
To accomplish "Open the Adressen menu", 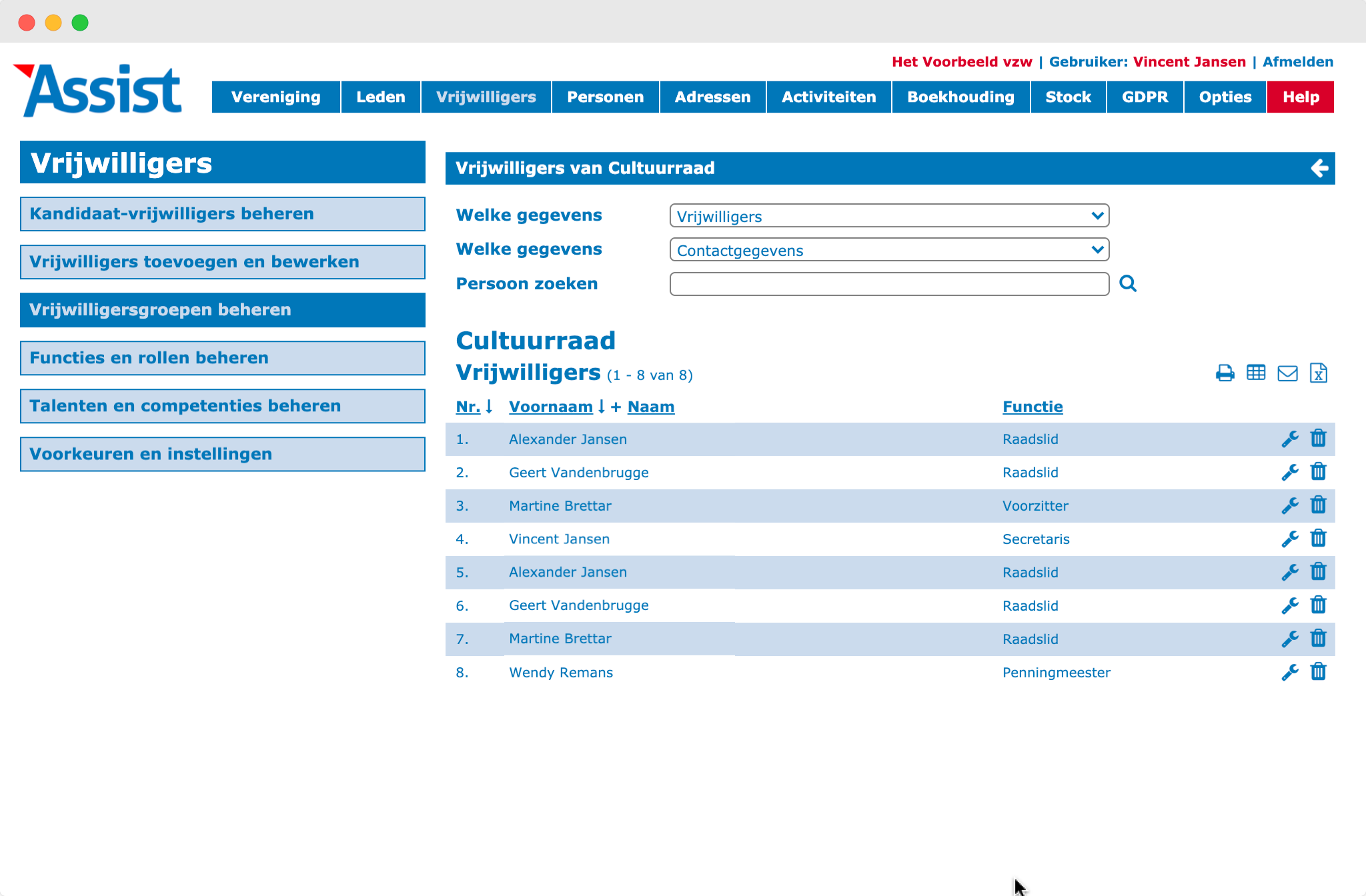I will (713, 97).
